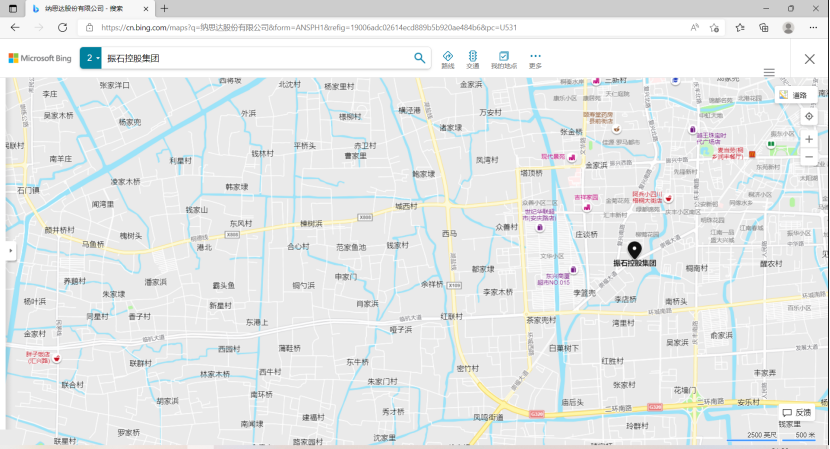Locate me with the target icon

click(809, 116)
